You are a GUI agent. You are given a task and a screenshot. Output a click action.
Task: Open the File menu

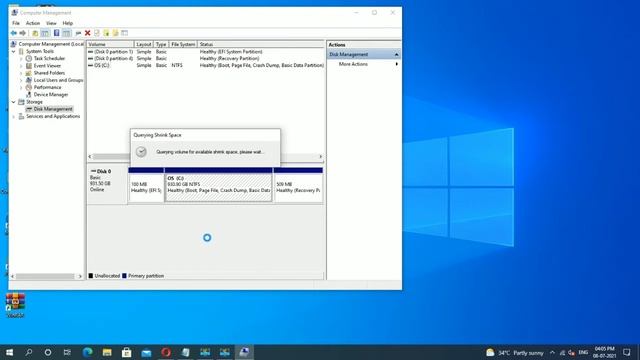point(16,23)
